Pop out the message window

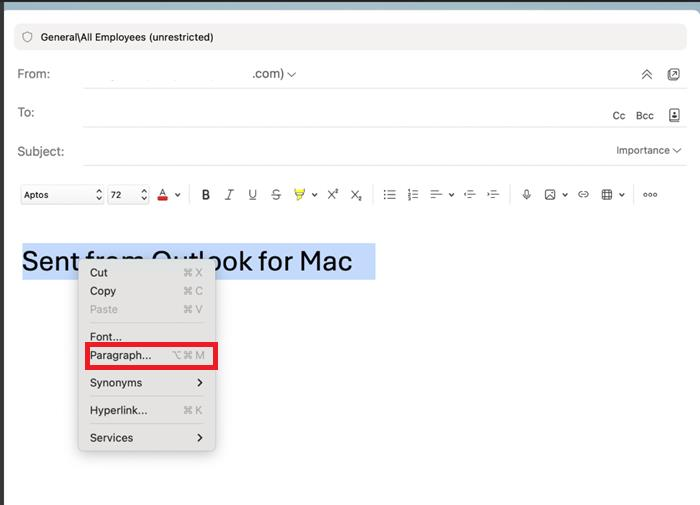pos(673,74)
